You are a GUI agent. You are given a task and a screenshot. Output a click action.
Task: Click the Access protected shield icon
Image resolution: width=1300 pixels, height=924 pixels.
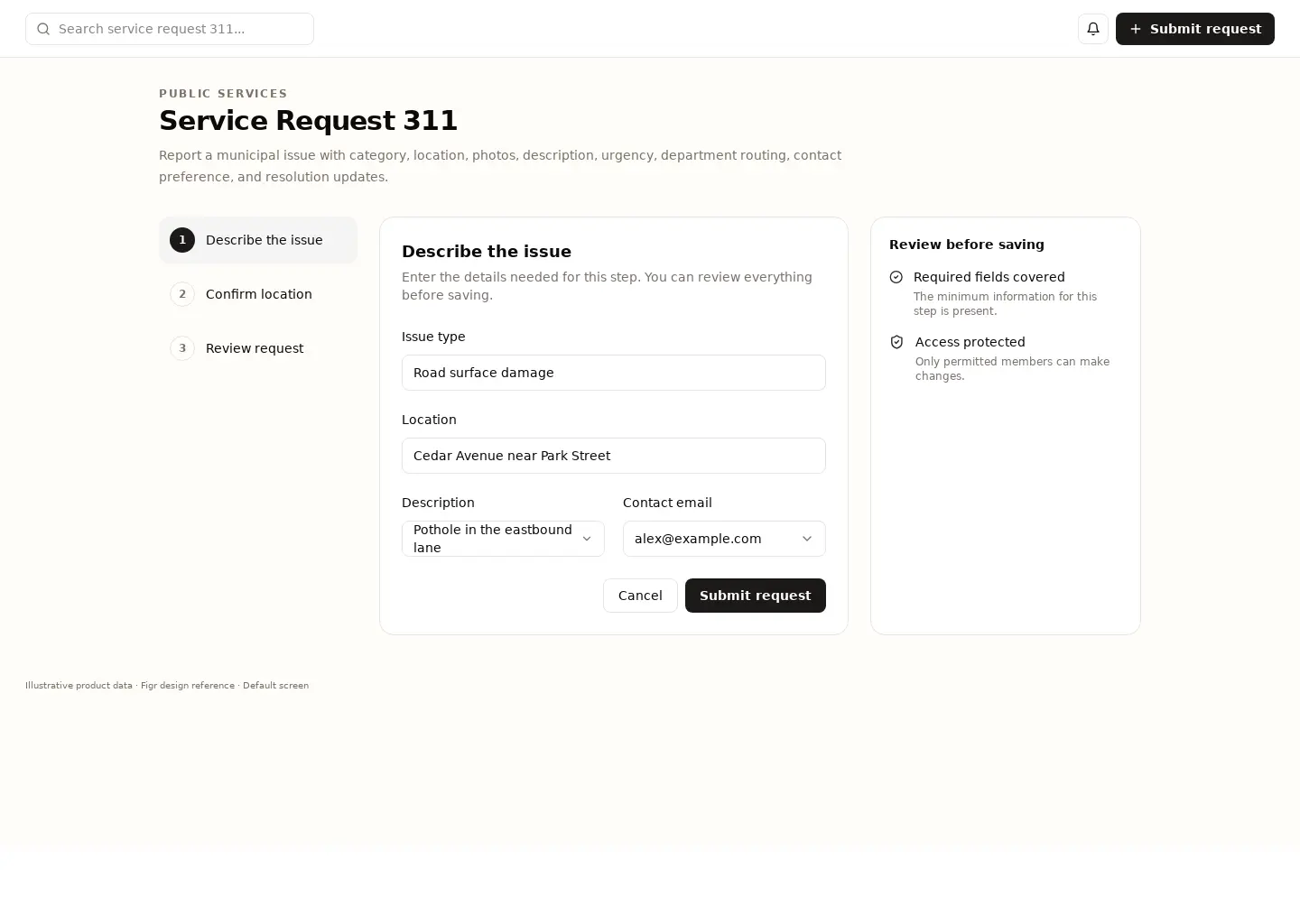(896, 342)
